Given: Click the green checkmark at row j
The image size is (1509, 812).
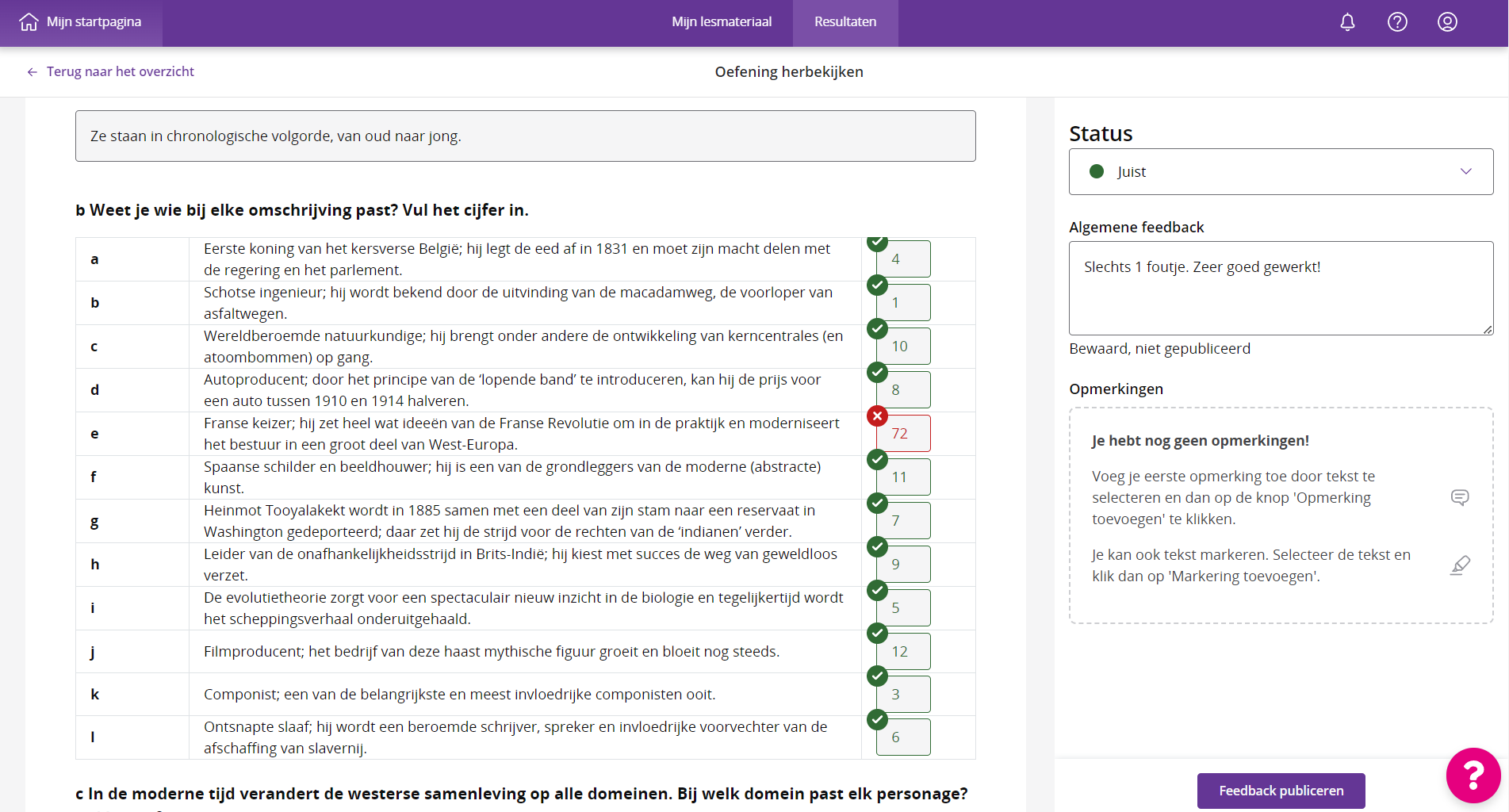Looking at the screenshot, I should [x=877, y=633].
